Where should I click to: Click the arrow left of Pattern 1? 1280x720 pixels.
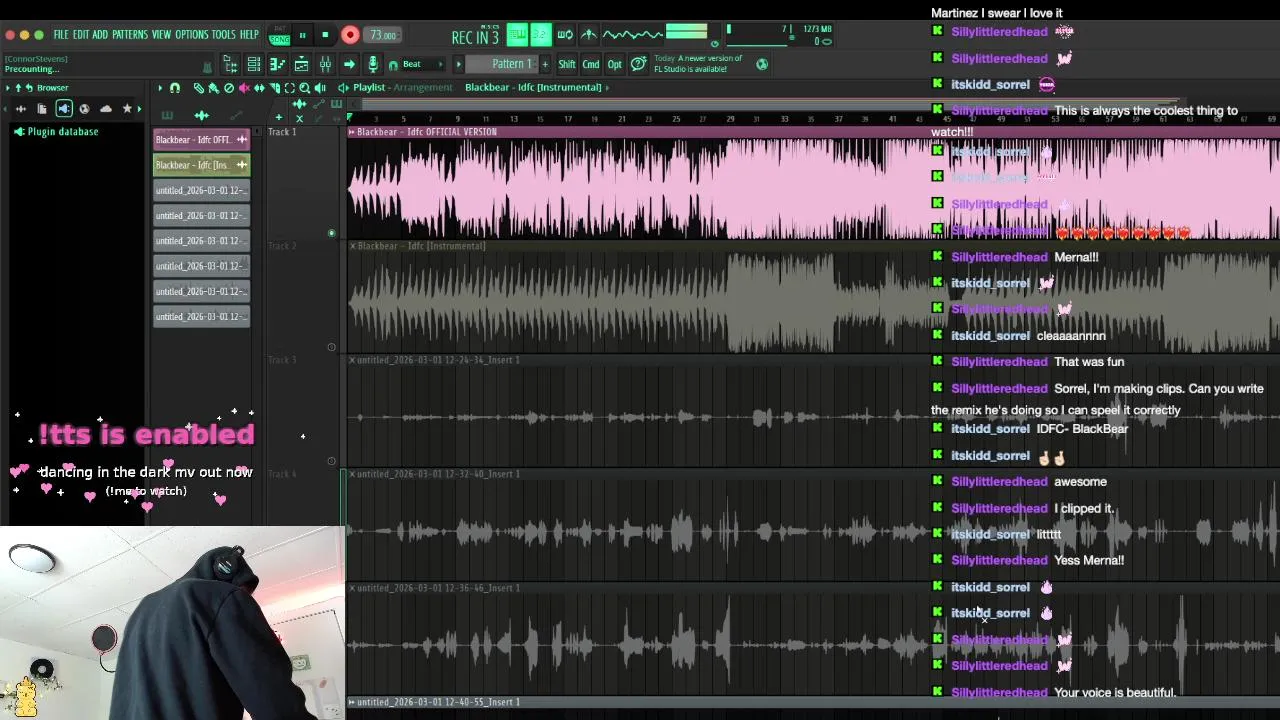coord(459,64)
